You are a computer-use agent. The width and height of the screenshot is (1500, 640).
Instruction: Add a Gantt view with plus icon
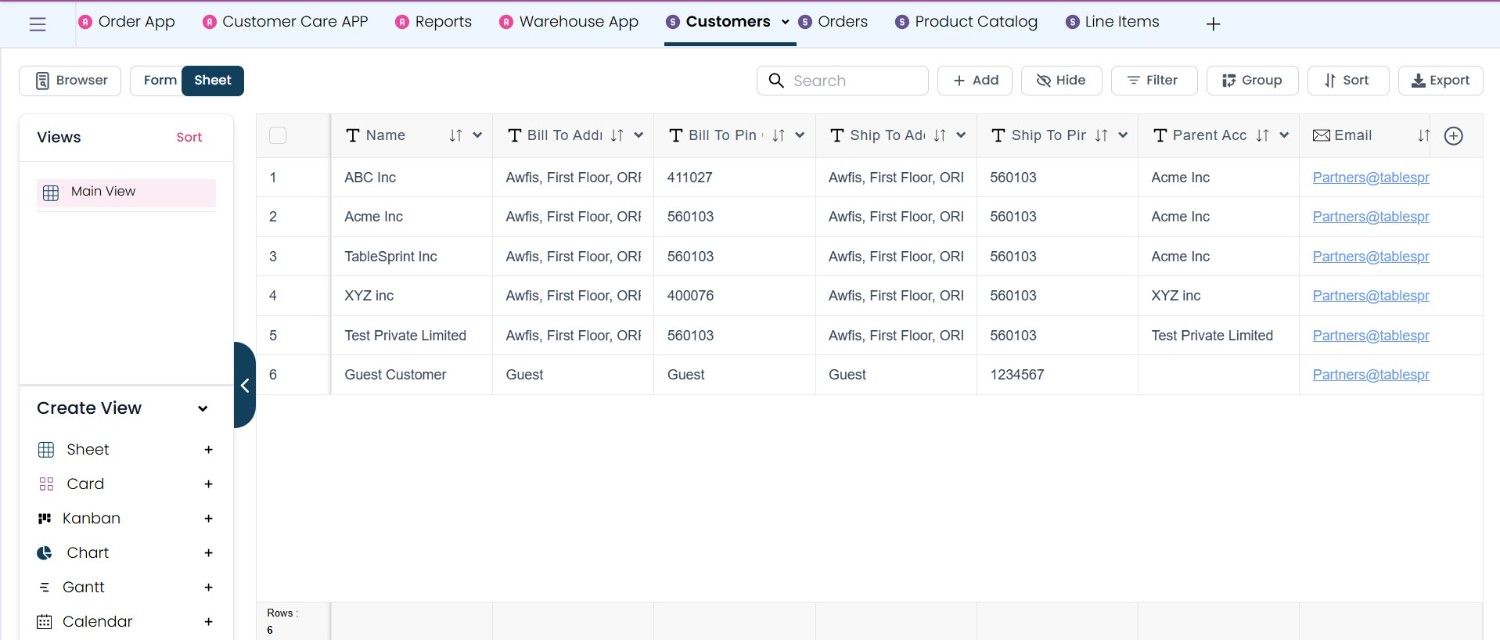click(x=209, y=588)
